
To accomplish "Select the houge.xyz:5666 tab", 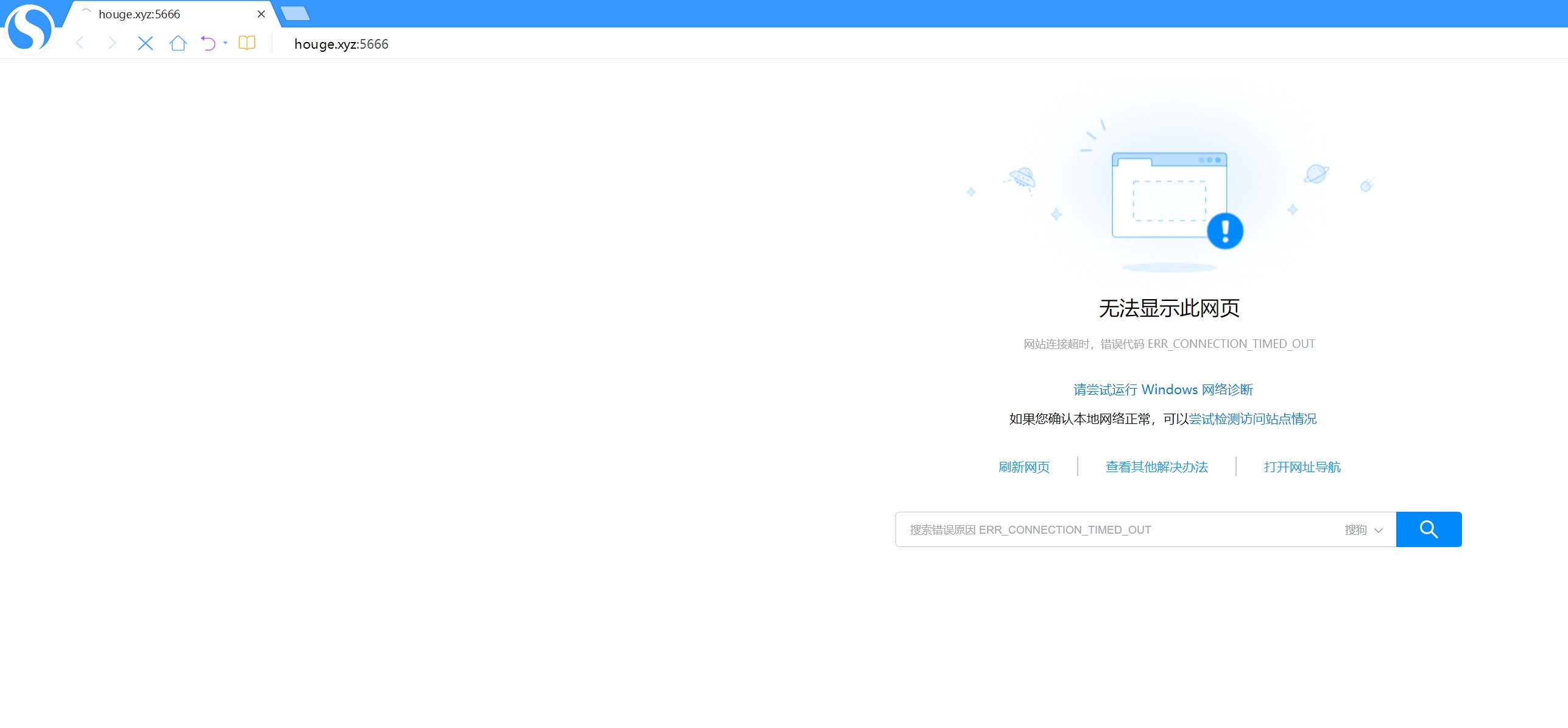I will coord(139,14).
